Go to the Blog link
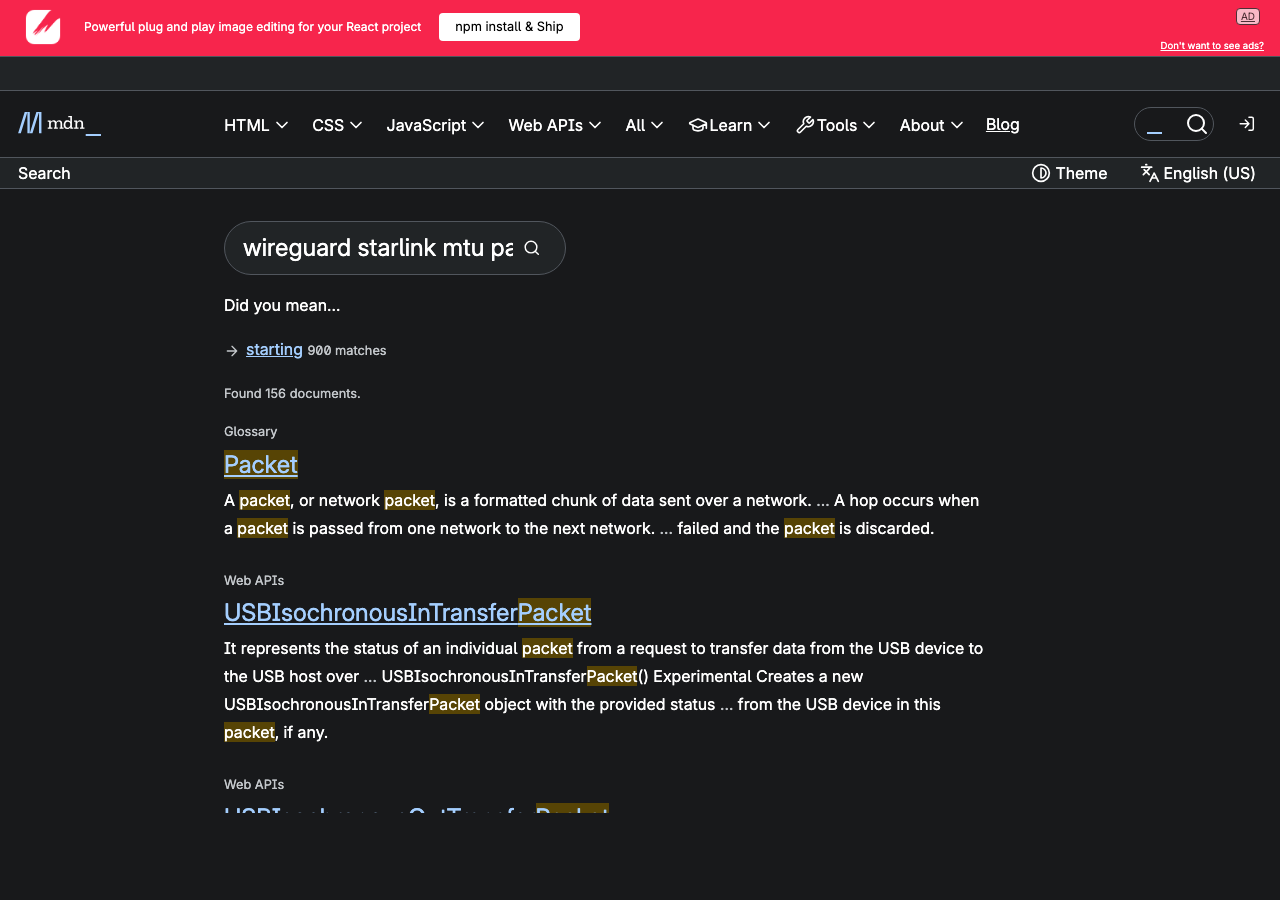This screenshot has height=900, width=1280. (x=1002, y=124)
